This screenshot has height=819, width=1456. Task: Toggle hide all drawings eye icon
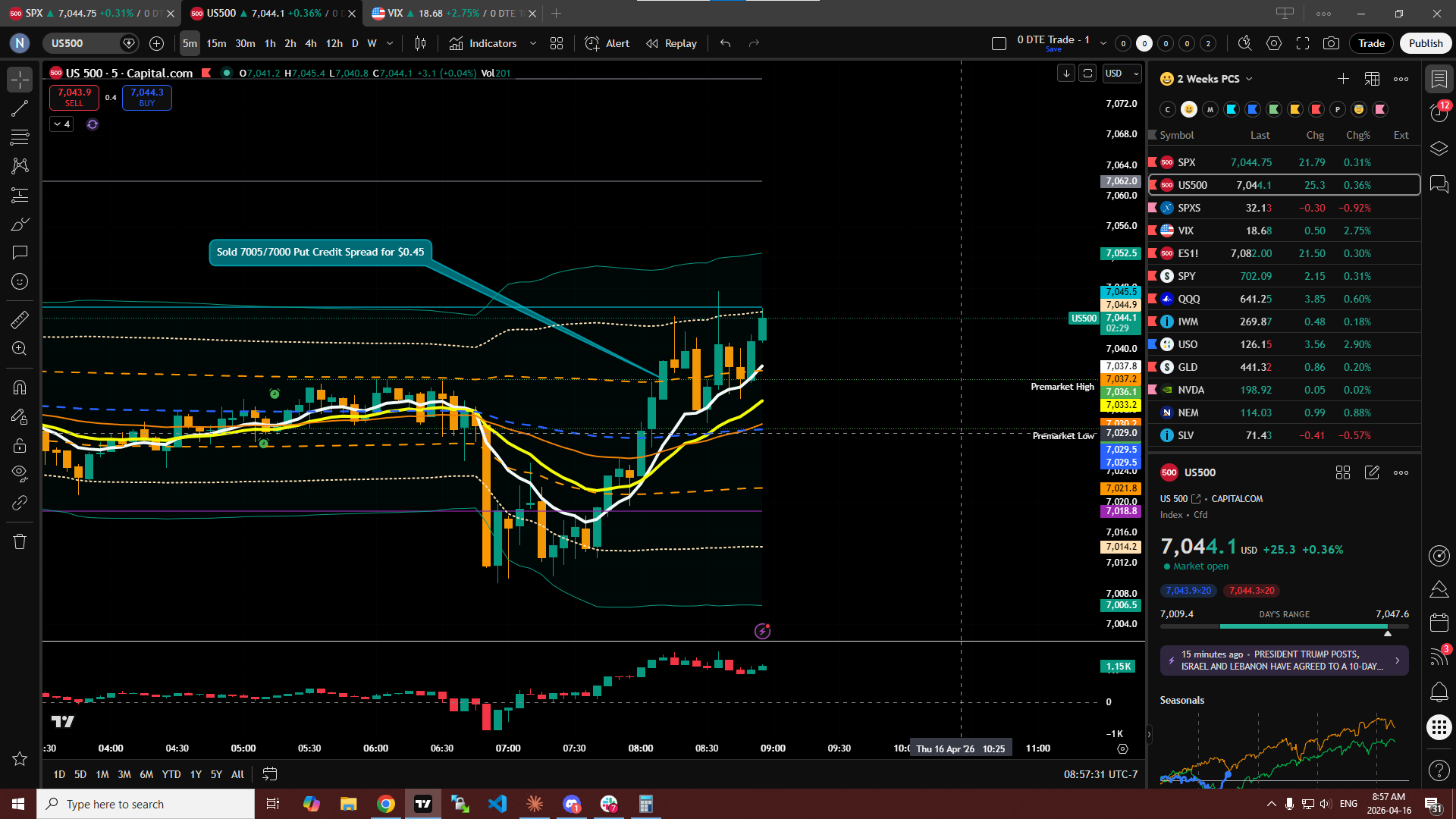coord(20,474)
